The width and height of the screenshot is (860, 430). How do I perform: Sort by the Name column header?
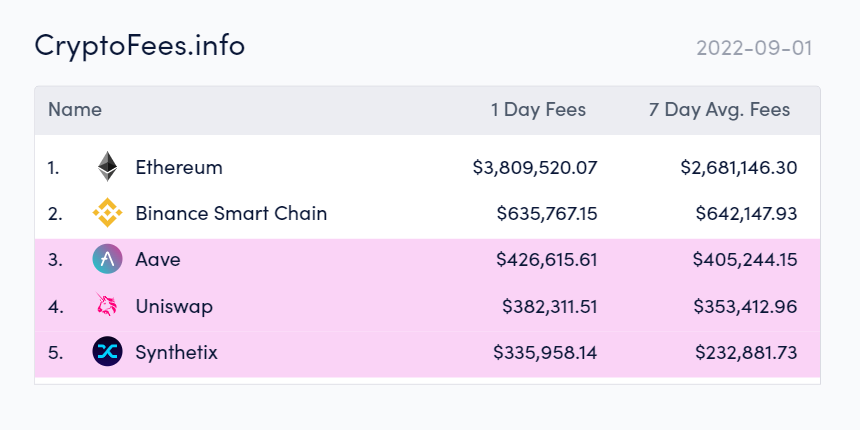pyautogui.click(x=75, y=110)
